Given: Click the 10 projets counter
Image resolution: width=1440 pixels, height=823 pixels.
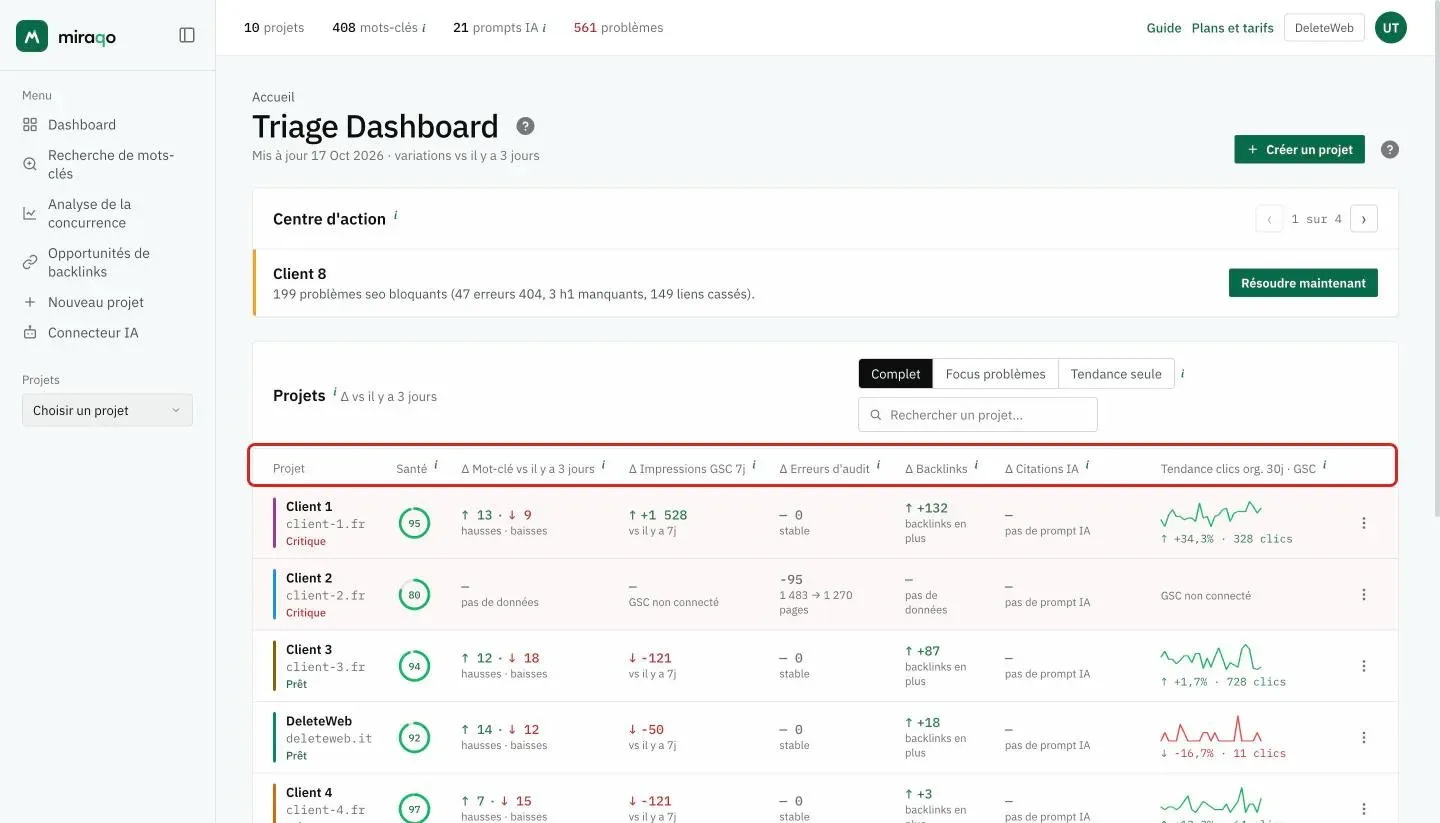Looking at the screenshot, I should tap(274, 28).
